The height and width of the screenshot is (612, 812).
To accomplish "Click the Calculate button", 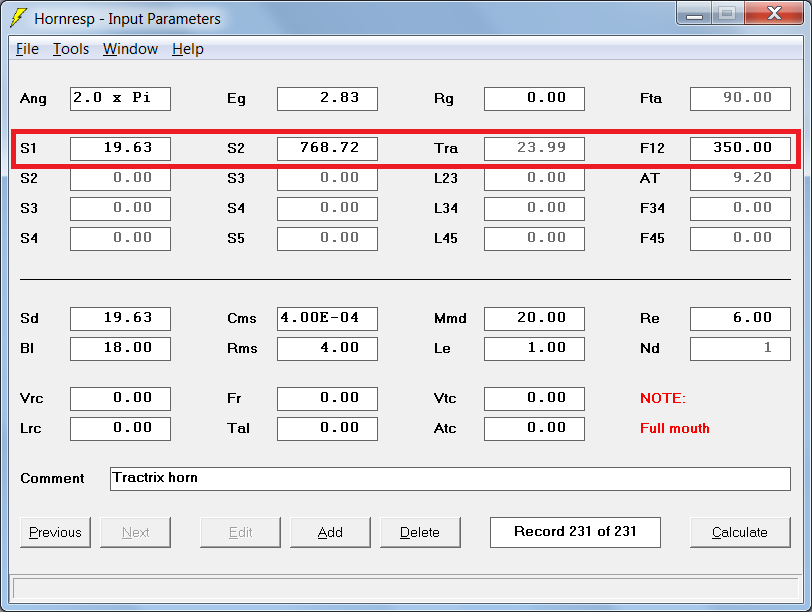I will (740, 532).
